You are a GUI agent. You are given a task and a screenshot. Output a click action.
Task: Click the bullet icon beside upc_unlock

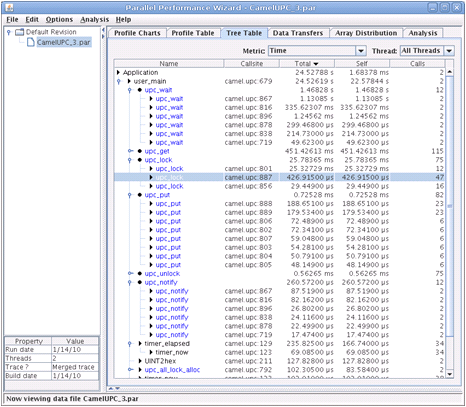[140, 274]
